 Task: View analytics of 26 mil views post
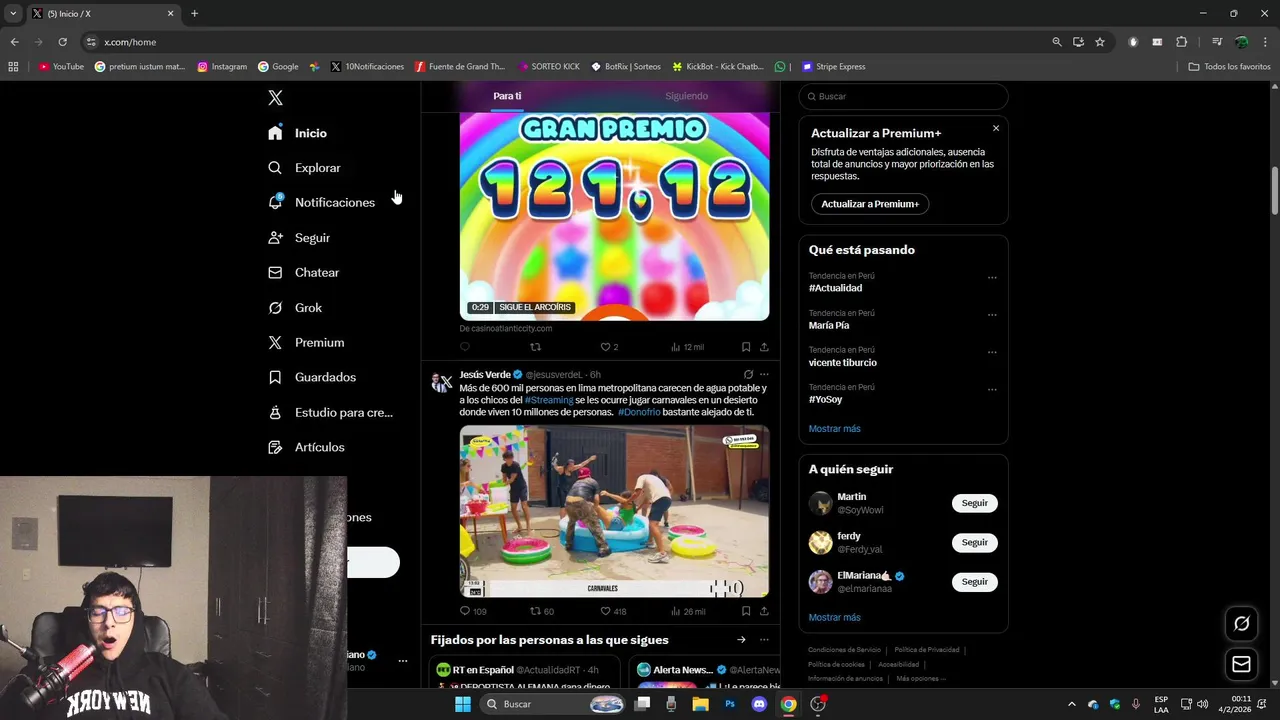pyautogui.click(x=687, y=611)
